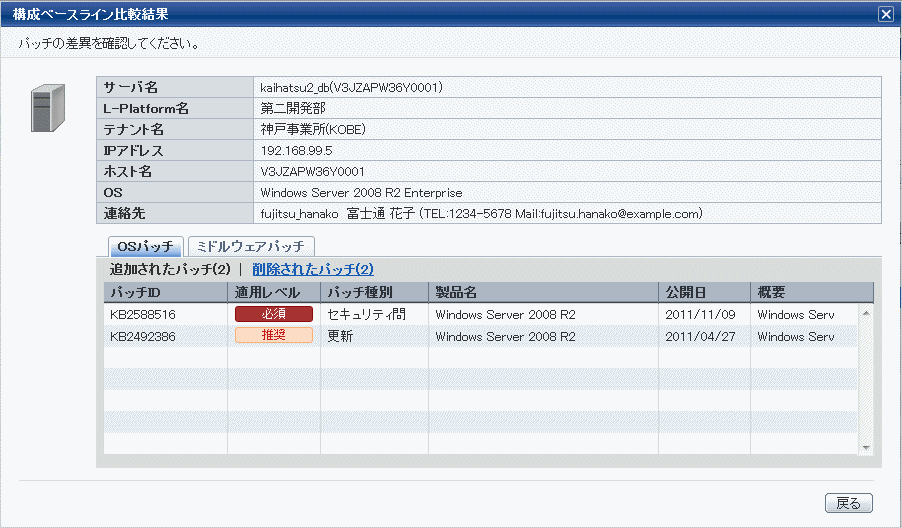Sort by 製品名 column header
Image resolution: width=902 pixels, height=528 pixels.
point(544,292)
